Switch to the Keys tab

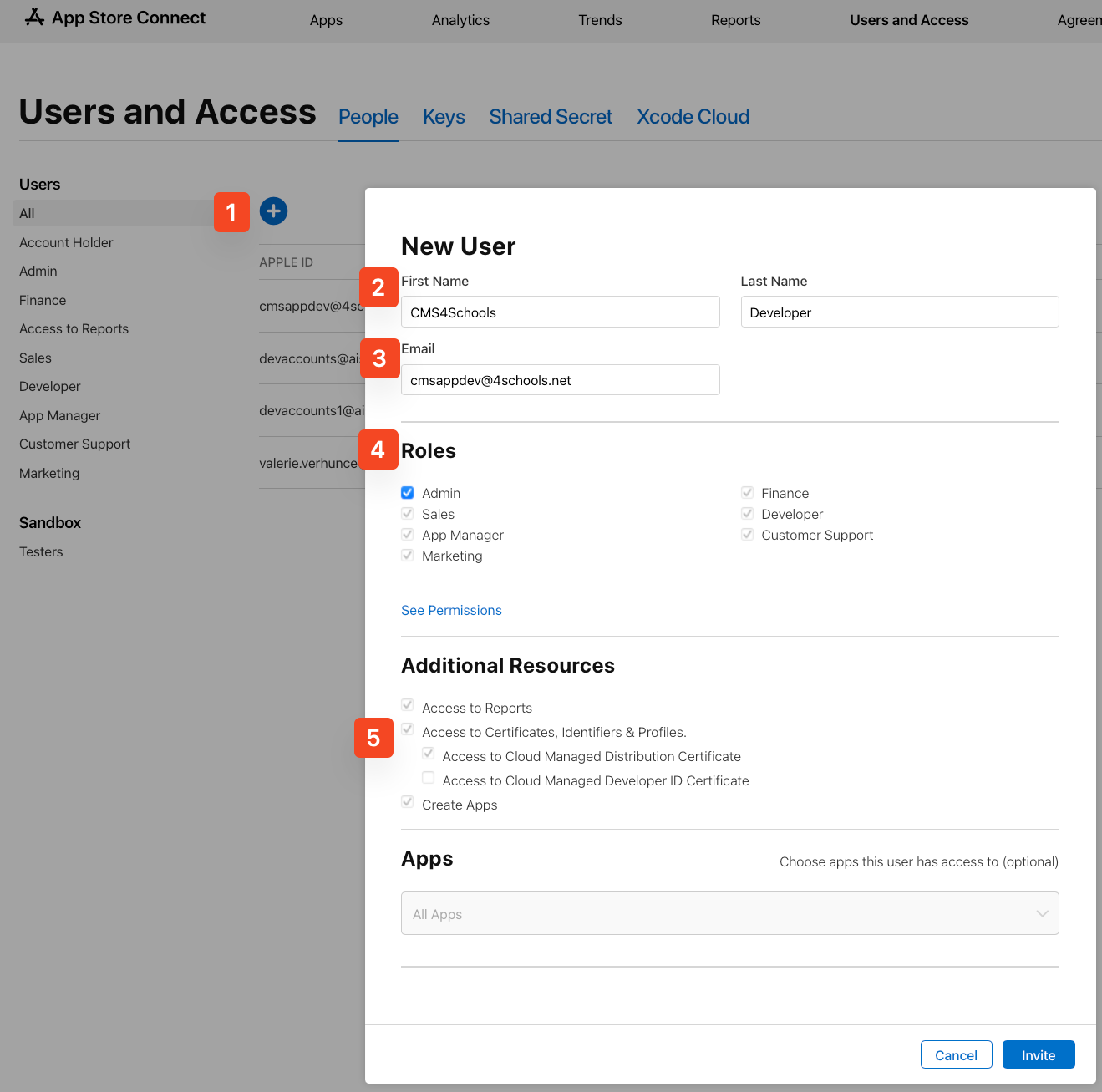click(444, 117)
